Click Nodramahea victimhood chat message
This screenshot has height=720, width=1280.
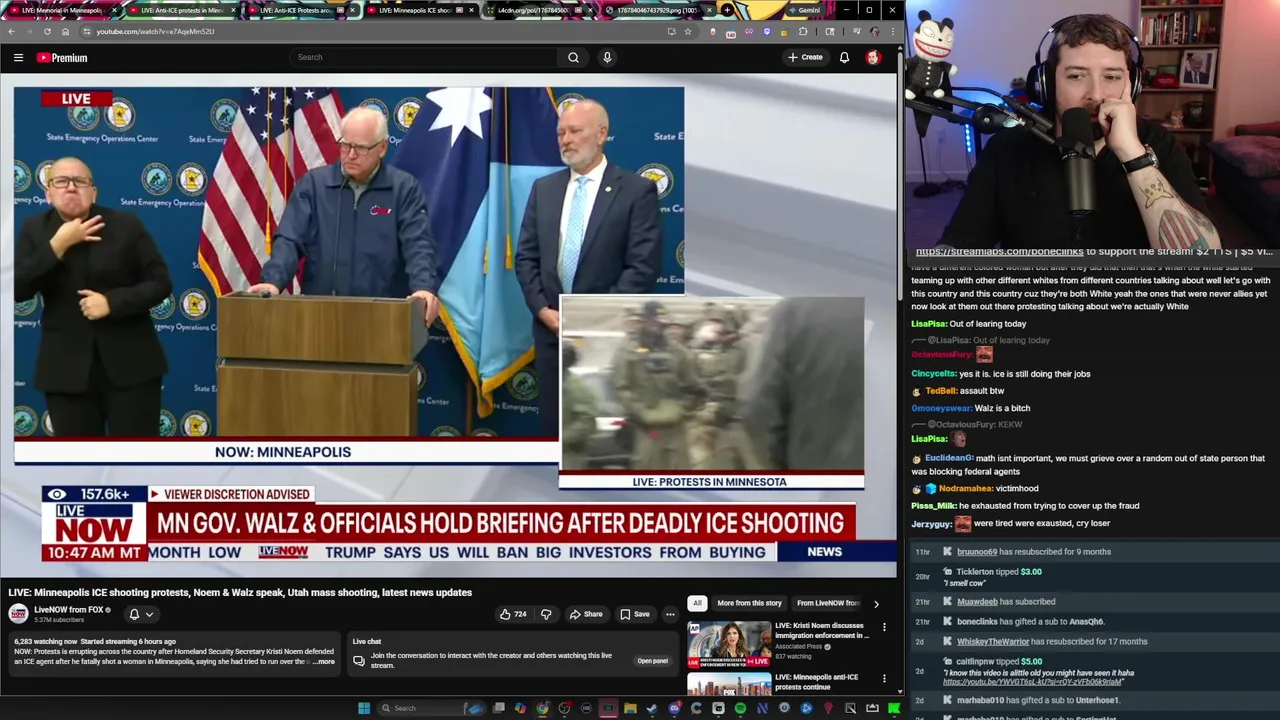(x=975, y=489)
